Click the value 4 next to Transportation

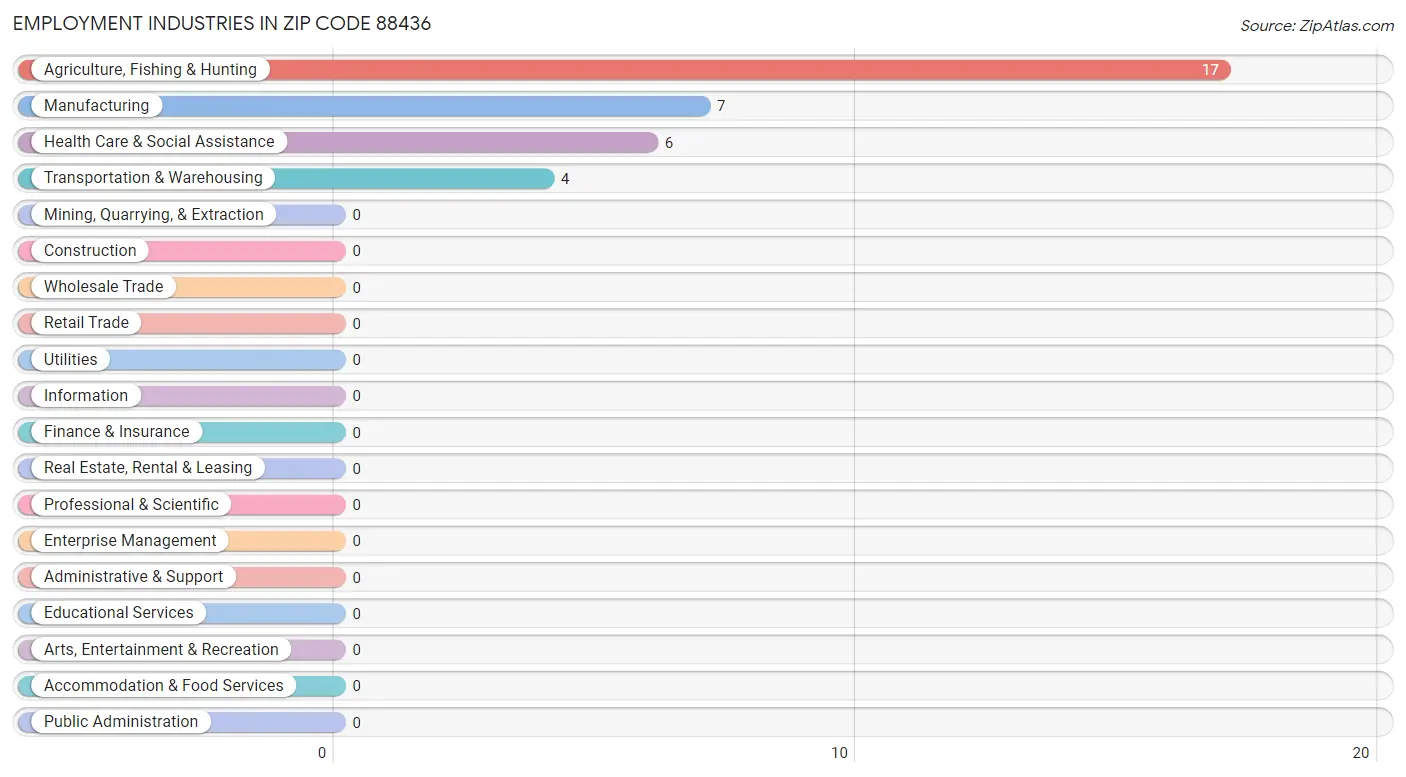pyautogui.click(x=565, y=179)
